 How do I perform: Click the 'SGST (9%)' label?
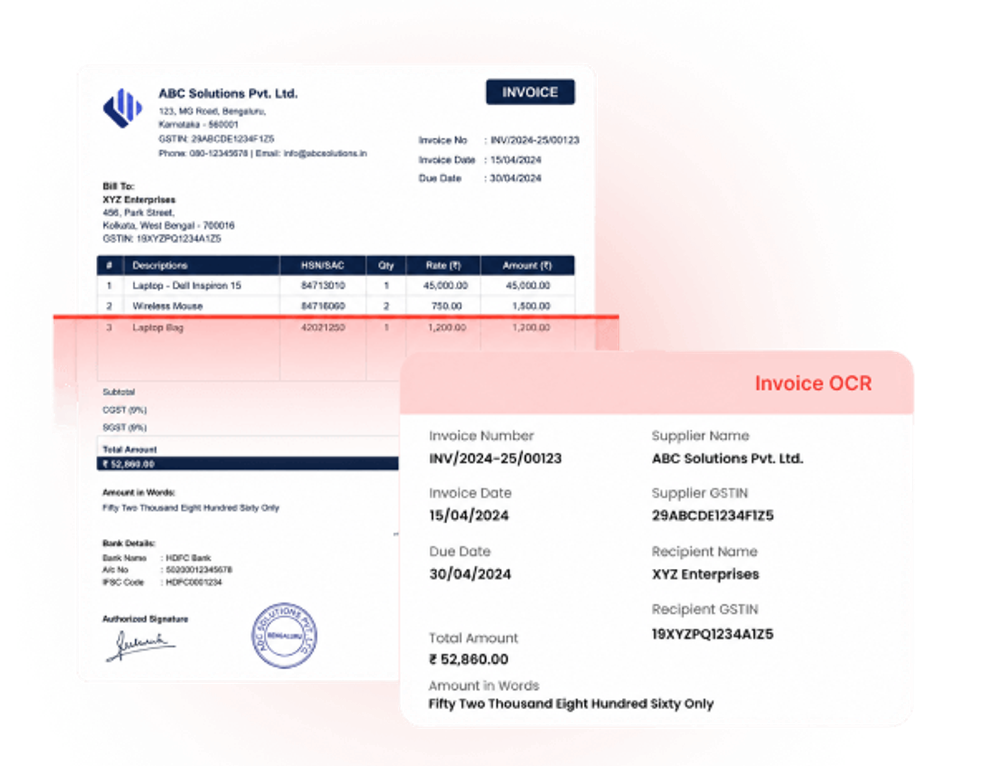pos(124,427)
